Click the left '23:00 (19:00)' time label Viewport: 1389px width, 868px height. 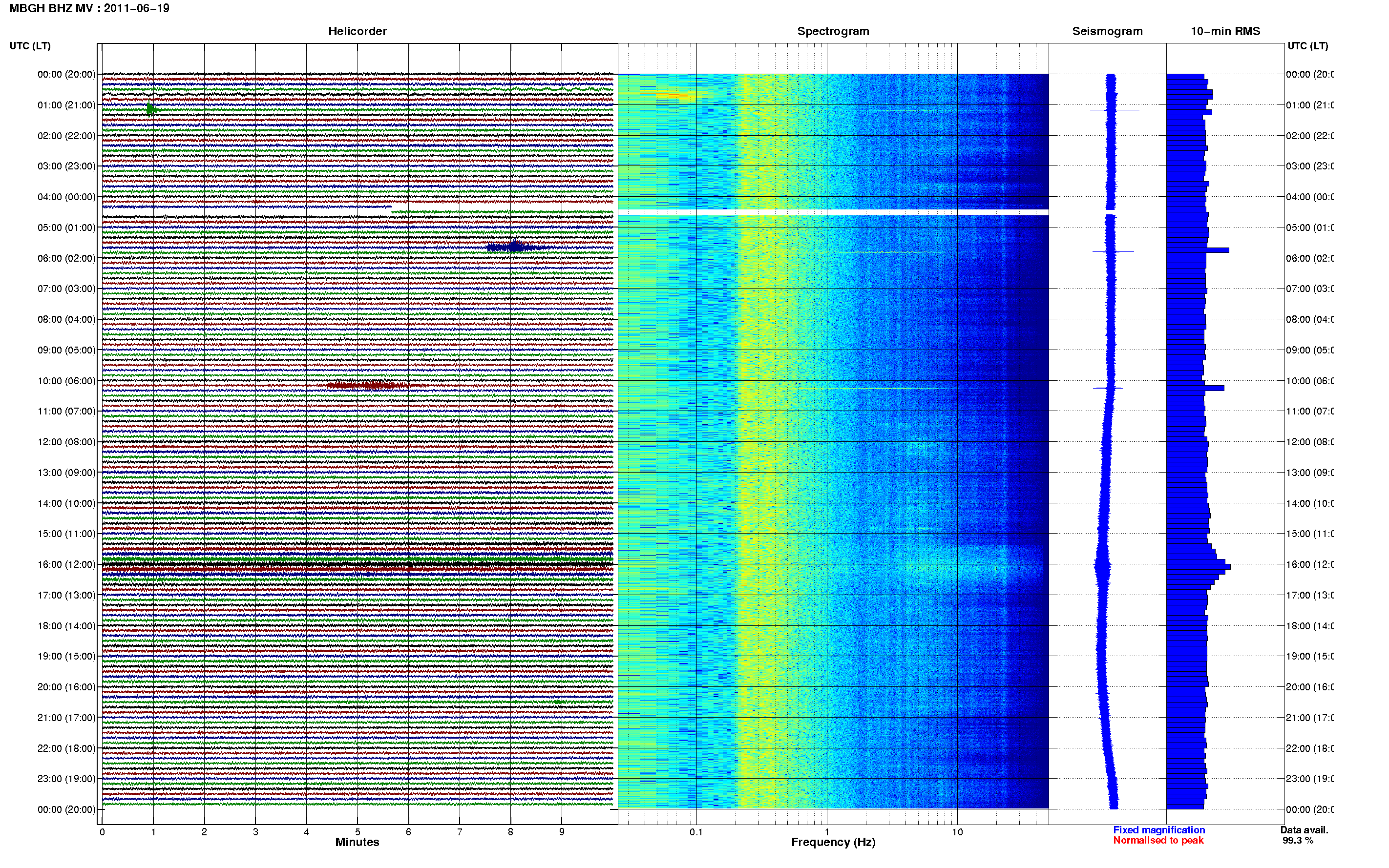click(66, 779)
